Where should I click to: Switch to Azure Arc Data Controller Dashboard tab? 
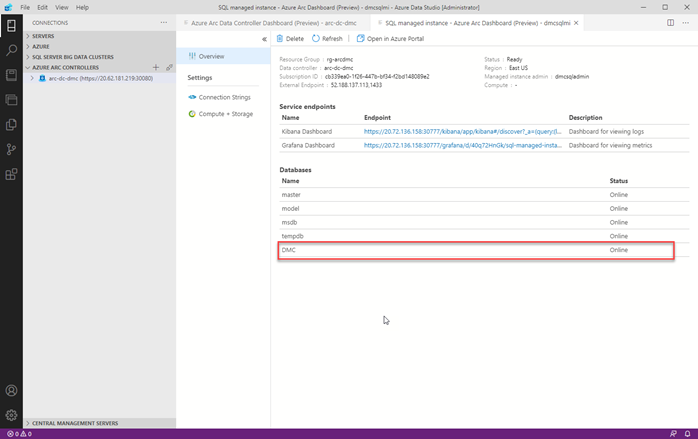pos(273,23)
